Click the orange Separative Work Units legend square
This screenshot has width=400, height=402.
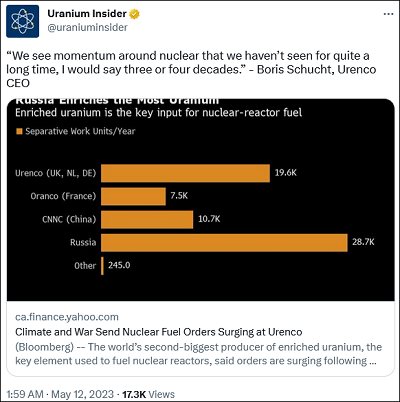19,131
